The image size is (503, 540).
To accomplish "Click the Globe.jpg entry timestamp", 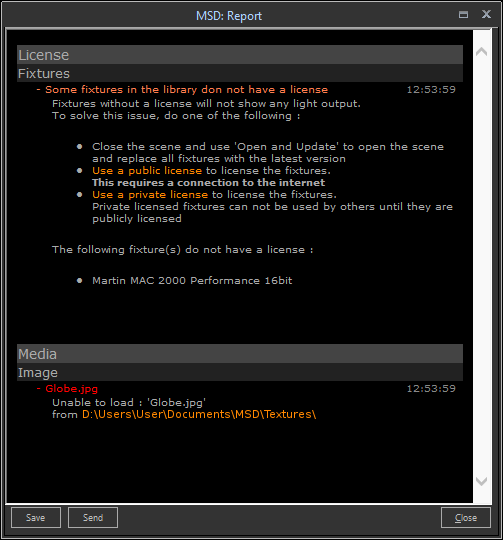I will click(x=431, y=389).
